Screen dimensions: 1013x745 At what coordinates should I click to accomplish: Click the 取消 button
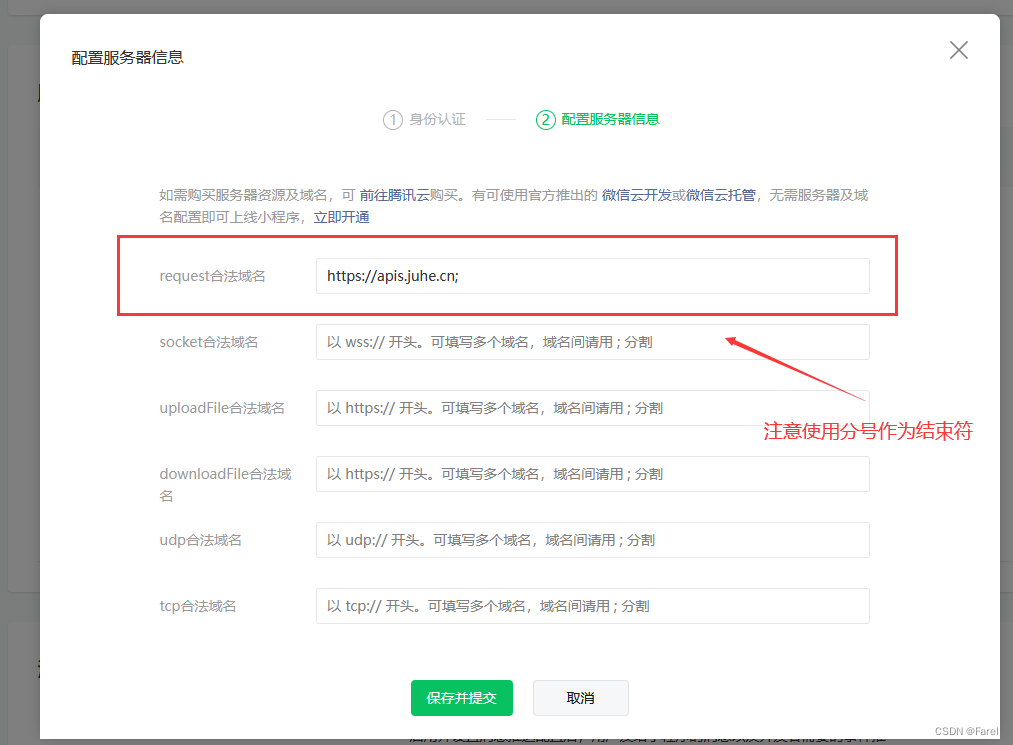(x=580, y=698)
